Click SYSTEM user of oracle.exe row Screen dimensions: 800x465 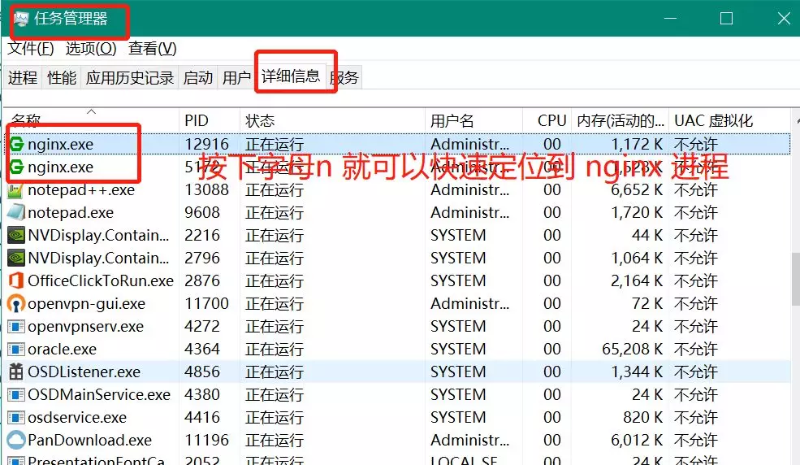458,349
